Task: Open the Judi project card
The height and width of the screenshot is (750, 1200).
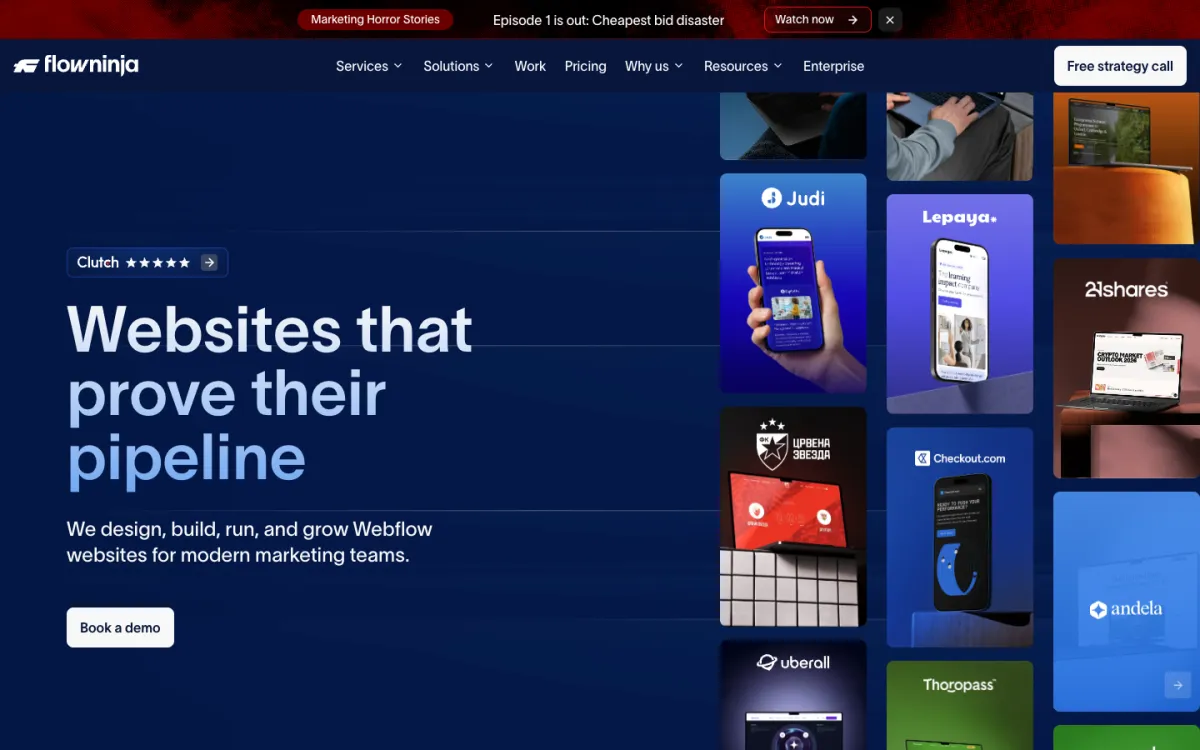Action: (x=793, y=283)
